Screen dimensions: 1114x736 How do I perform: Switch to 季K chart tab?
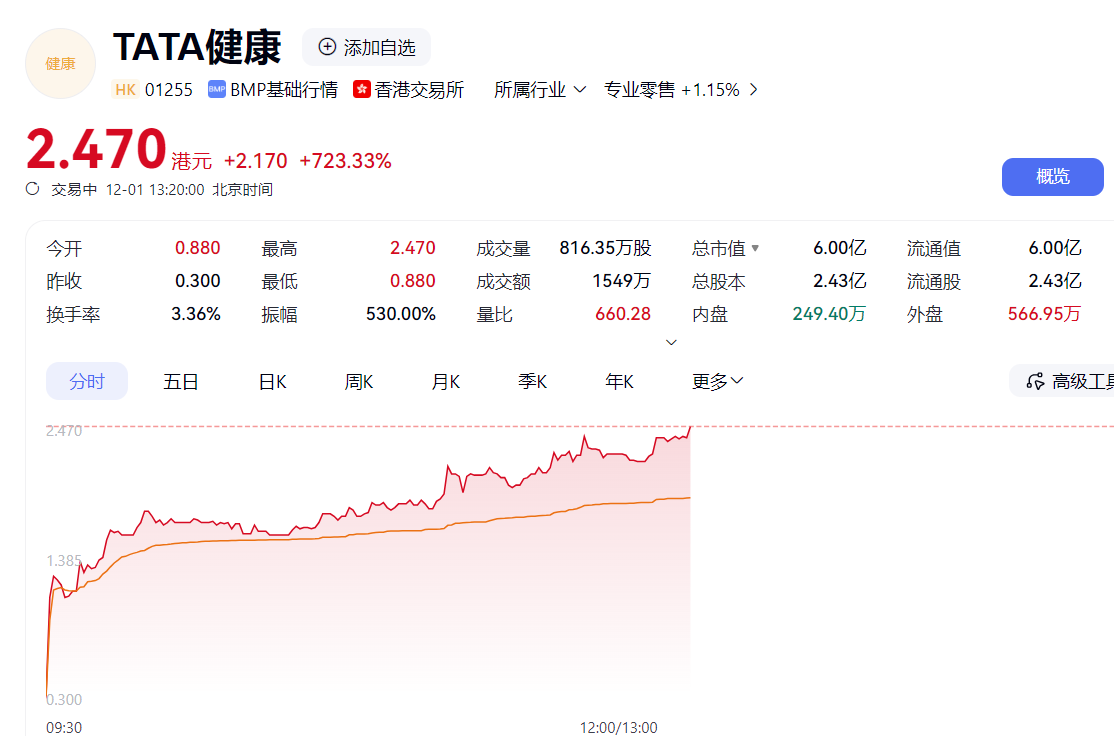pos(532,381)
